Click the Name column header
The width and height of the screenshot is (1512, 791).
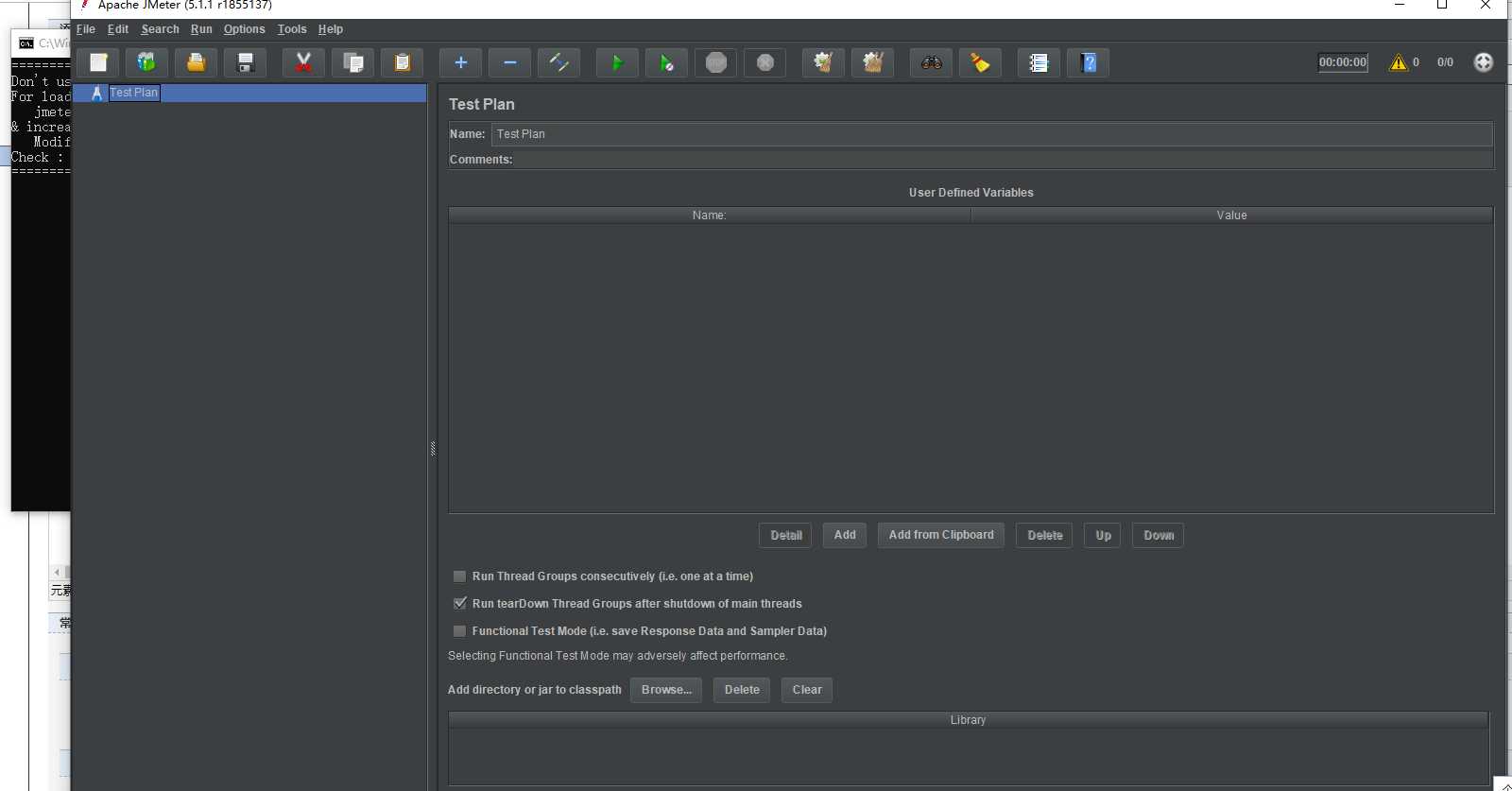(x=710, y=215)
